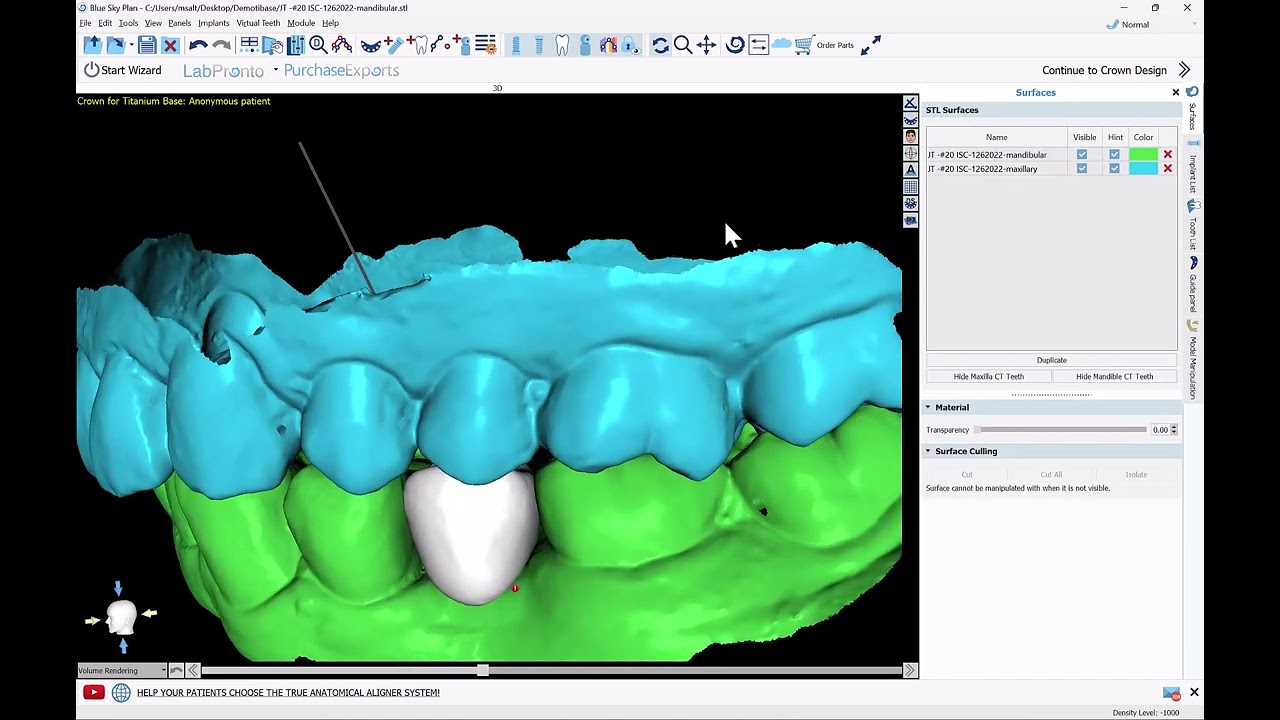Click the shopping cart Order Parts icon

804,45
